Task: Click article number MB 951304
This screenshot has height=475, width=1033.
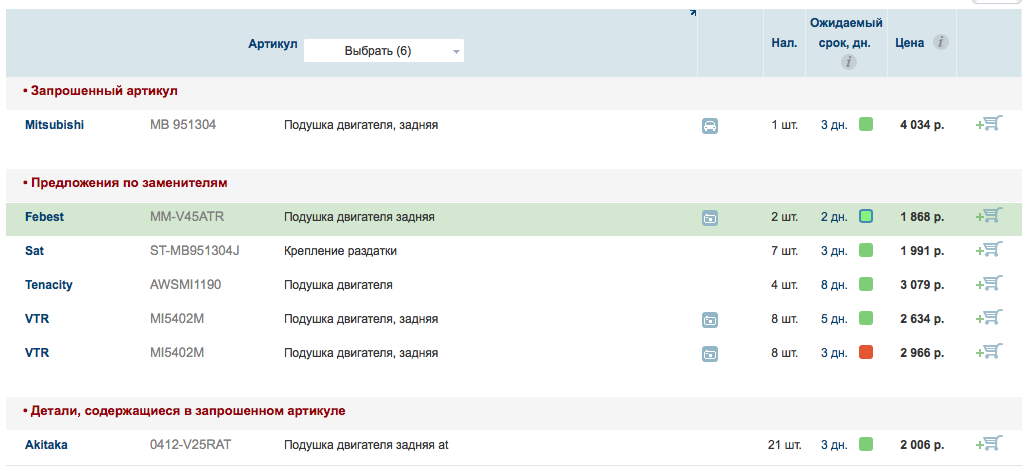Action: [x=183, y=125]
